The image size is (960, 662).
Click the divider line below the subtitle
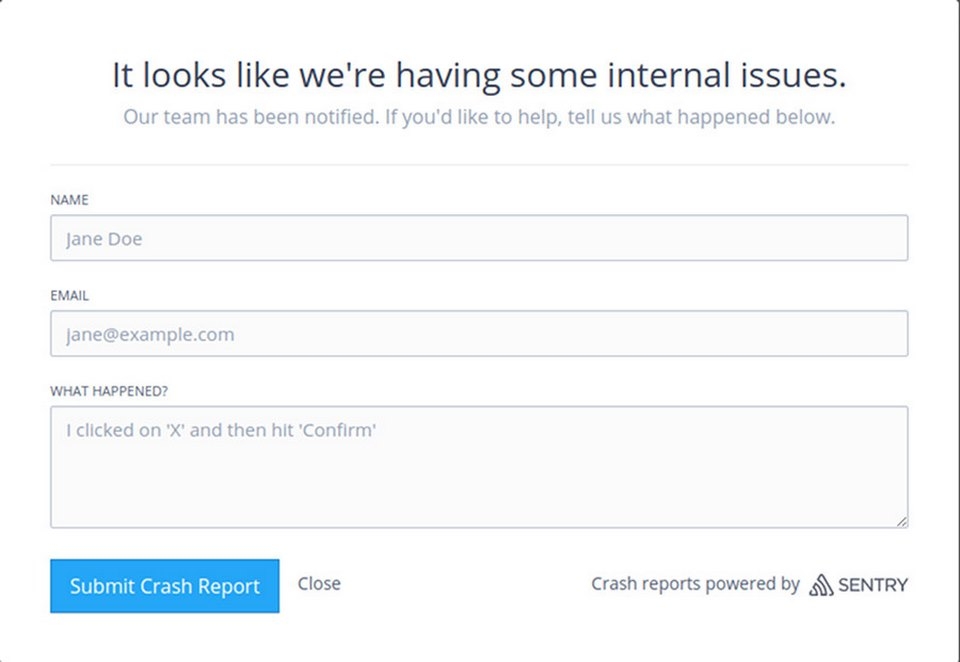point(479,164)
